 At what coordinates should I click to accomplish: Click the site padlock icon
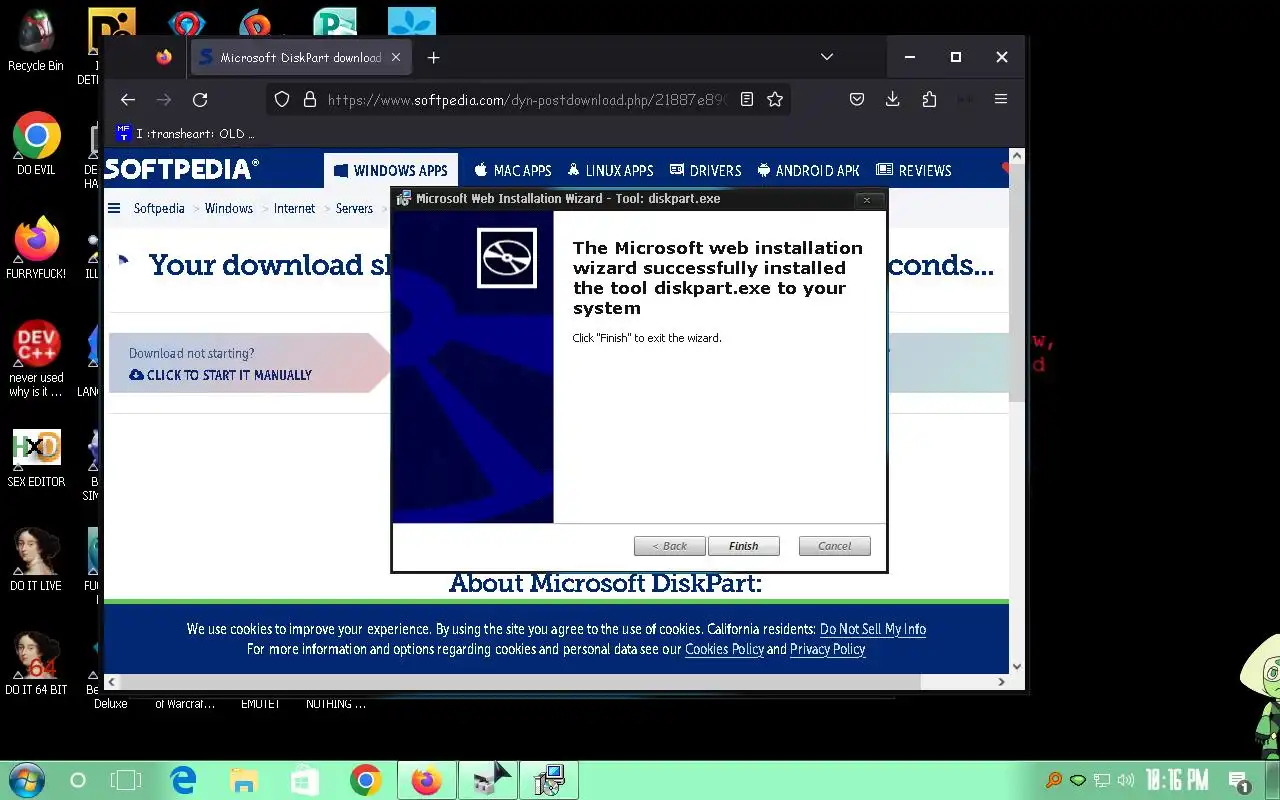(x=310, y=99)
